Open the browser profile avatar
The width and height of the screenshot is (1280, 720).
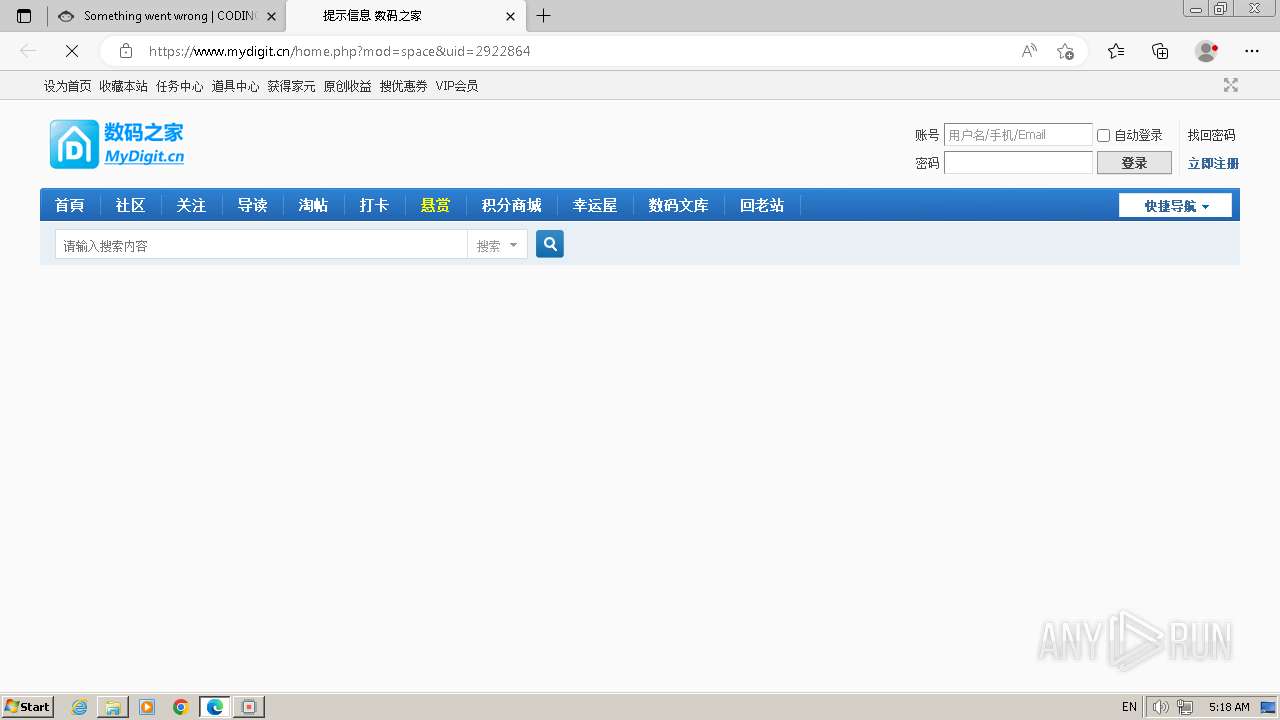click(1207, 51)
